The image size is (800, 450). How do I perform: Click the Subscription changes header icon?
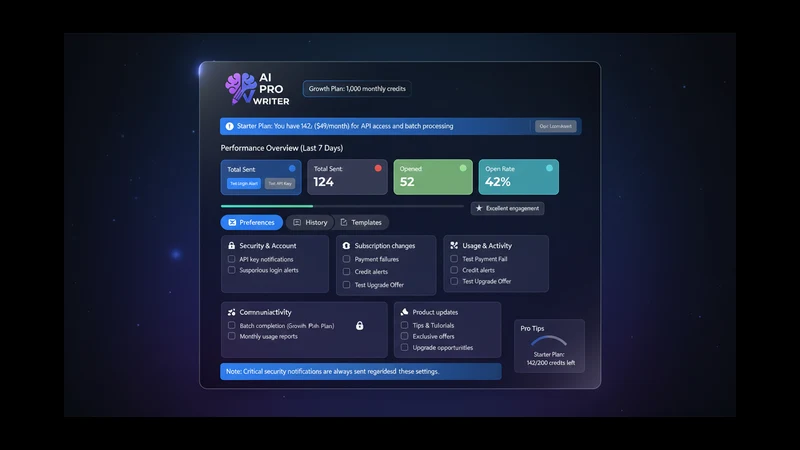pos(346,245)
